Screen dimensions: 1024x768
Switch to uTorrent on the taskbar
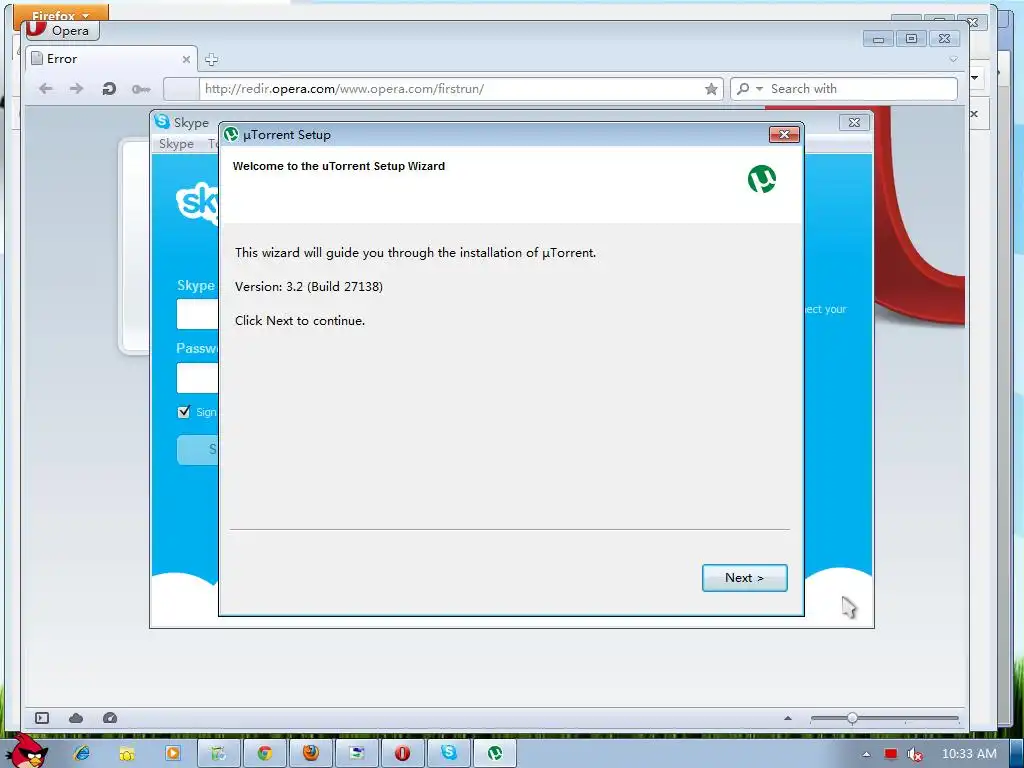[x=494, y=753]
